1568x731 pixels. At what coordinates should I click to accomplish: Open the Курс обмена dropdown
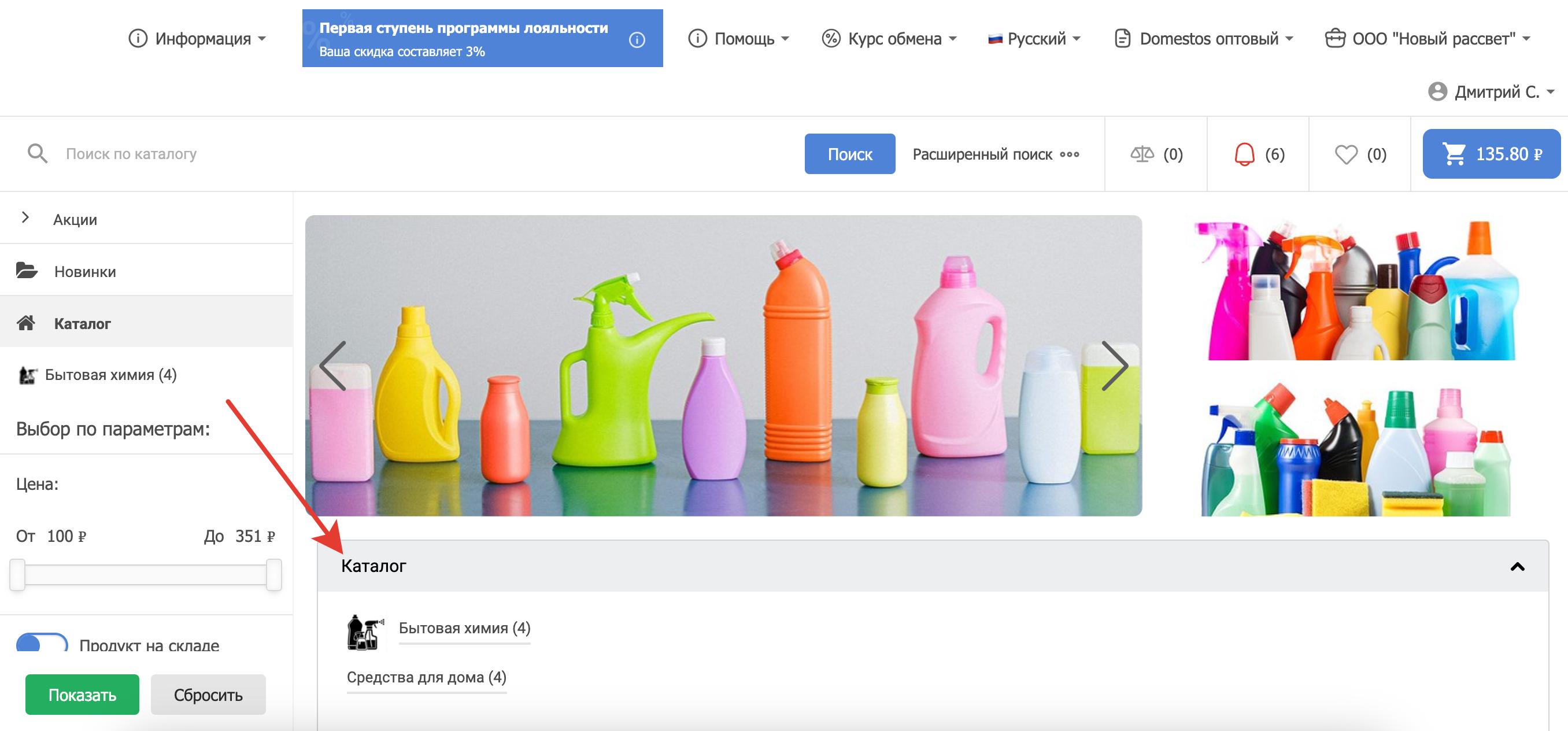pyautogui.click(x=889, y=39)
